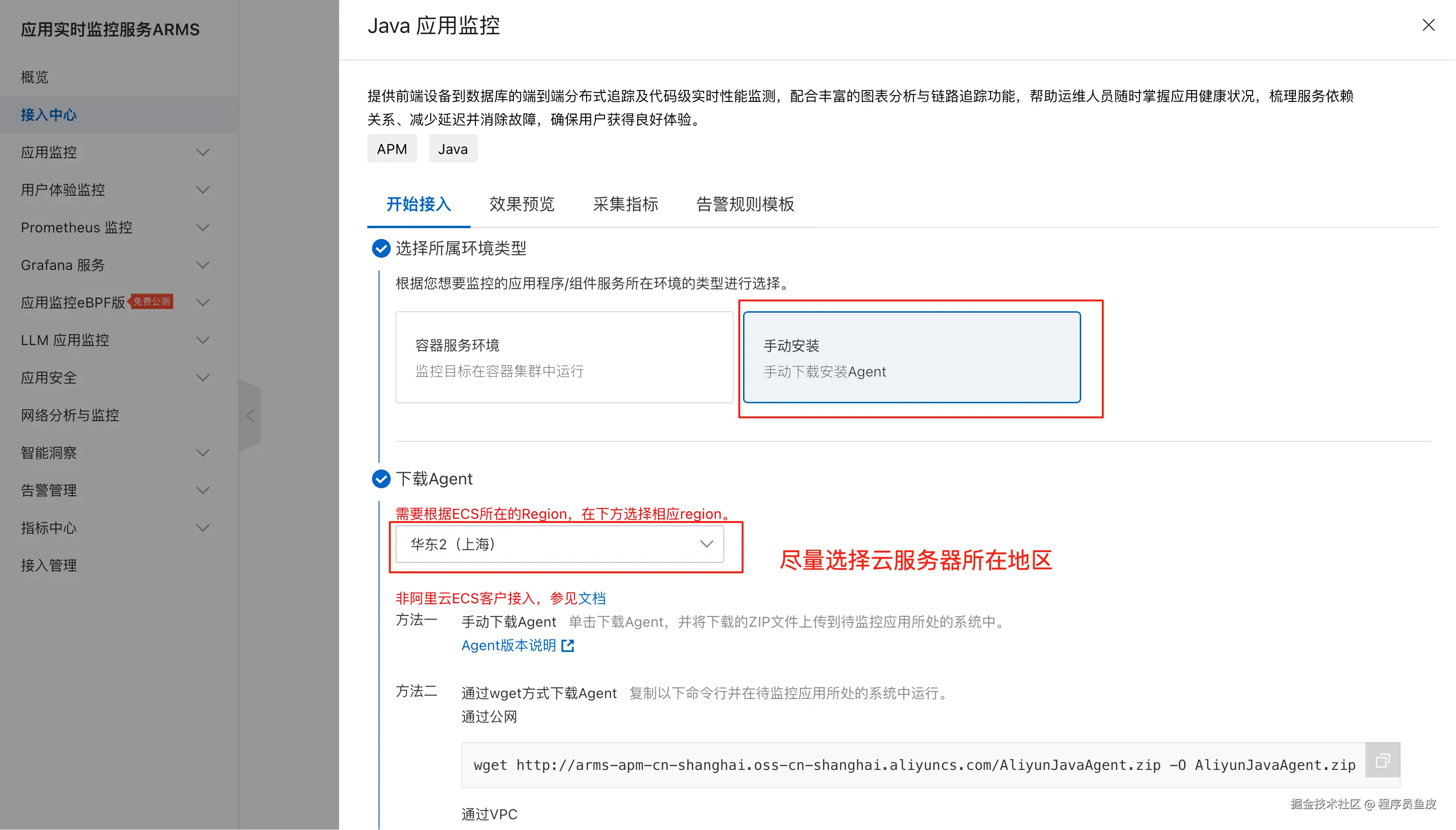This screenshot has width=1456, height=830.
Task: Open the 华东2（上海）region dropdown
Action: tap(559, 545)
